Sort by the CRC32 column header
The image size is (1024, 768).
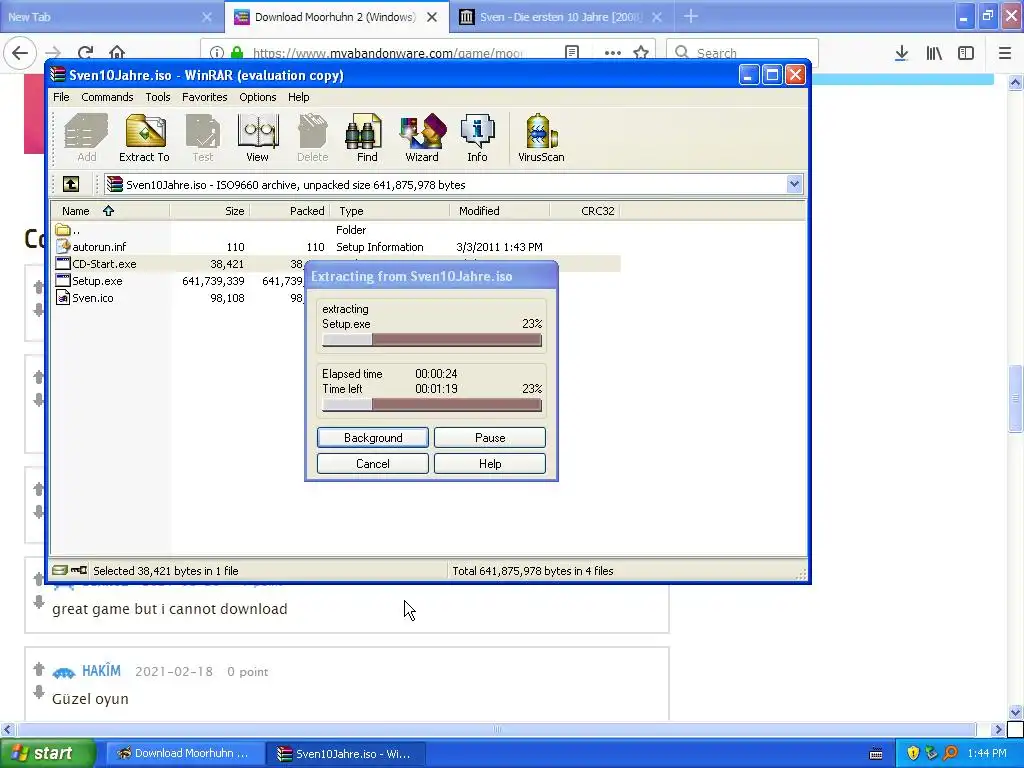click(x=584, y=211)
